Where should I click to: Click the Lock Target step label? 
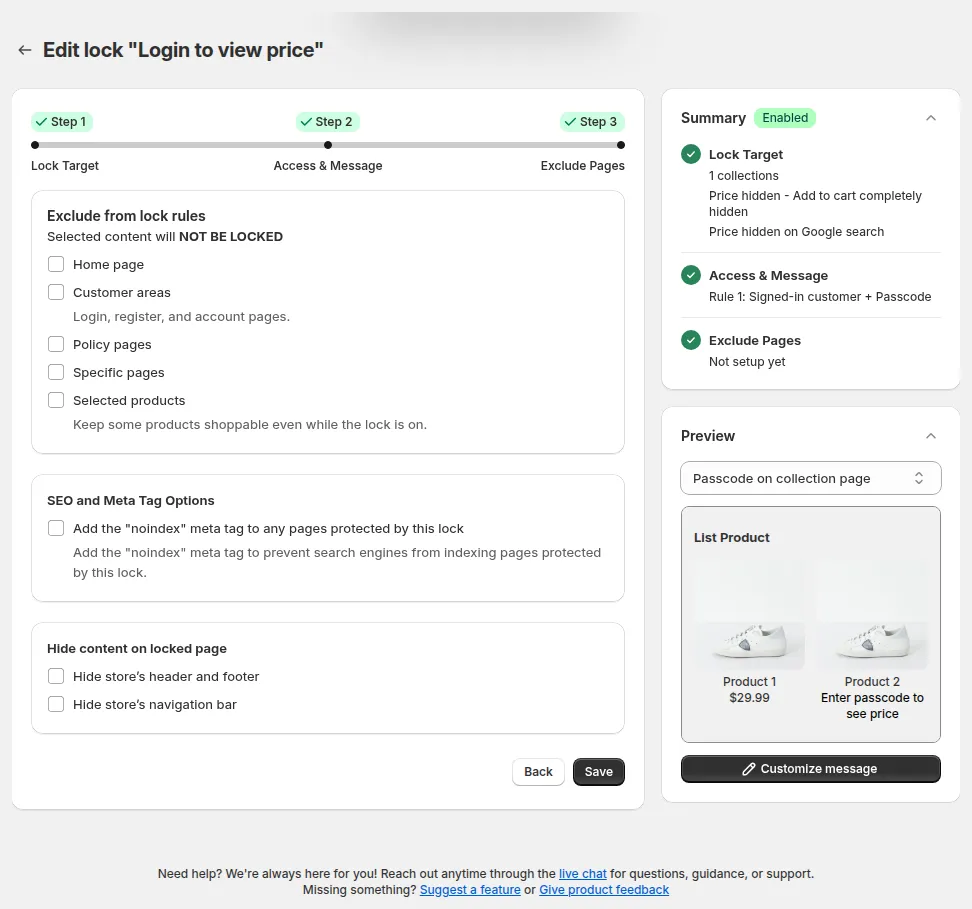(65, 166)
